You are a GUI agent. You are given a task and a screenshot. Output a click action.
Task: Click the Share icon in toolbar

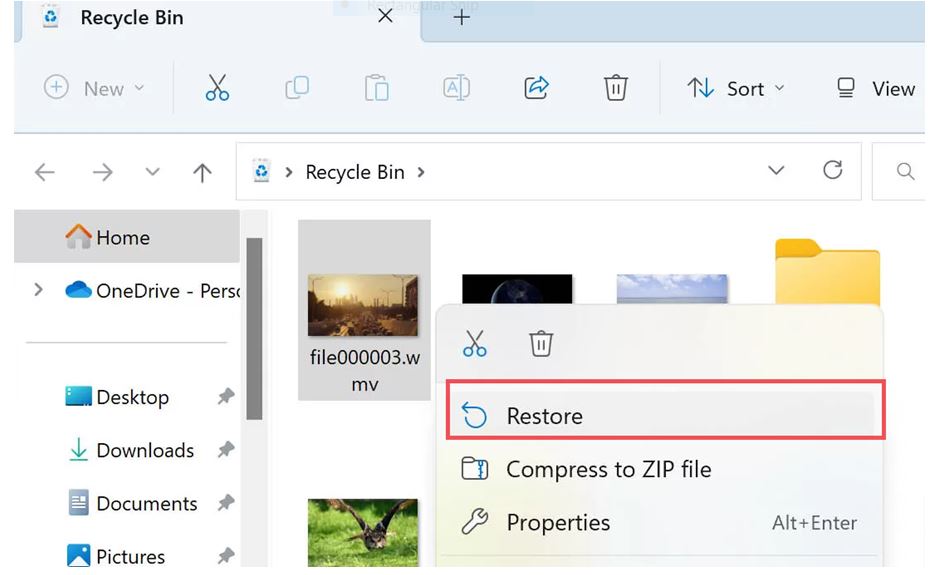tap(537, 88)
